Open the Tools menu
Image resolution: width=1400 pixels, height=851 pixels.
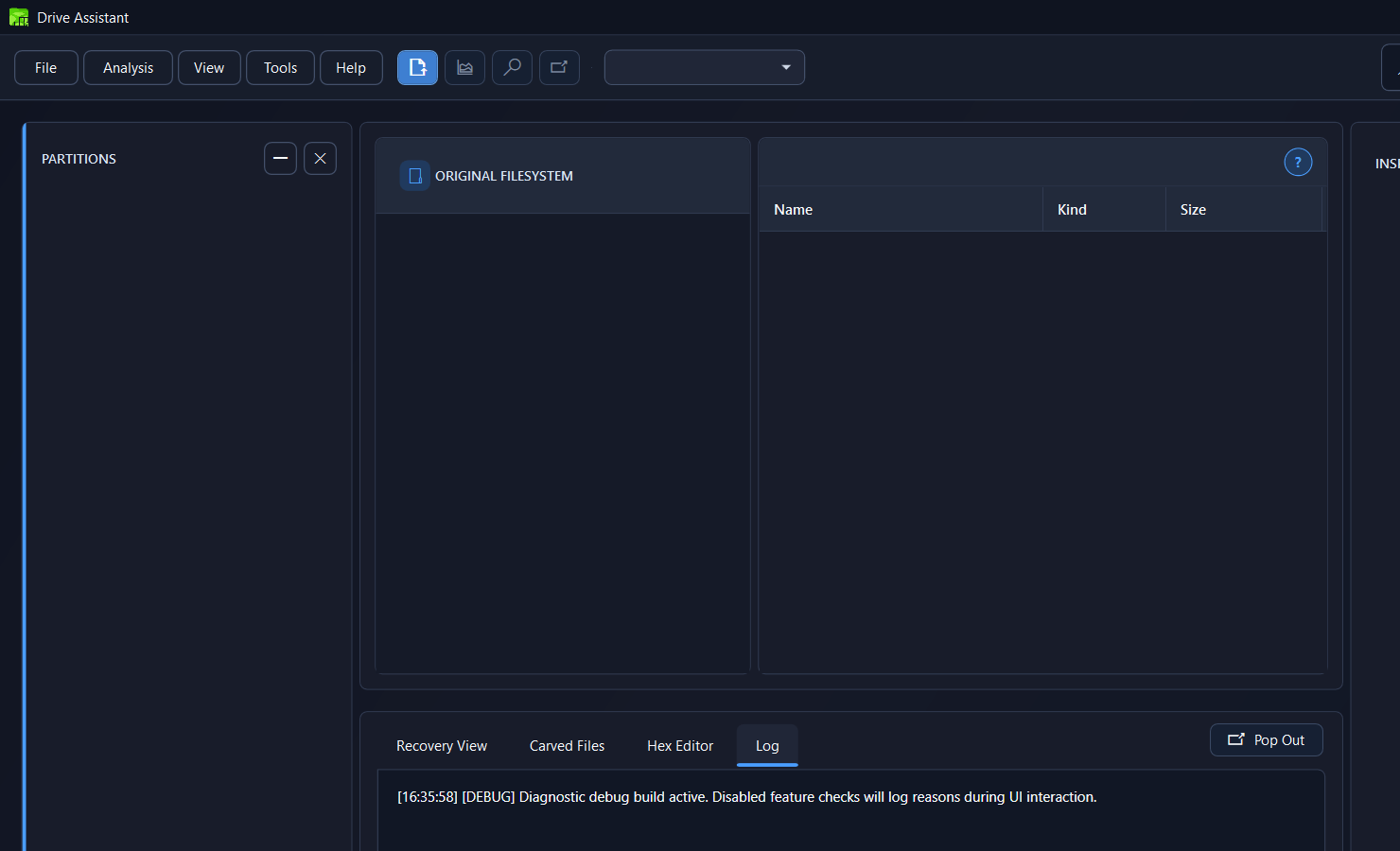280,67
